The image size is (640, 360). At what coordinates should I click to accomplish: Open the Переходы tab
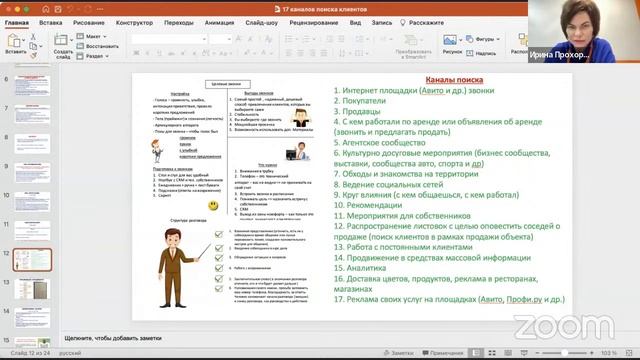(179, 23)
